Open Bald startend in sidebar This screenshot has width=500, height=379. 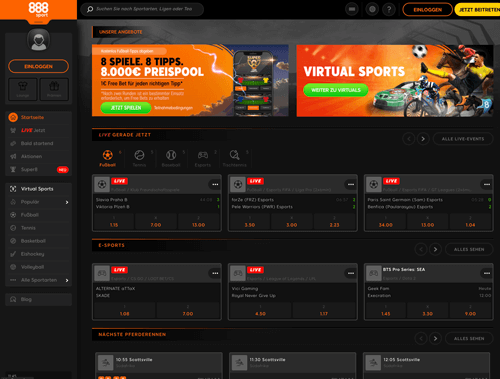(x=39, y=143)
